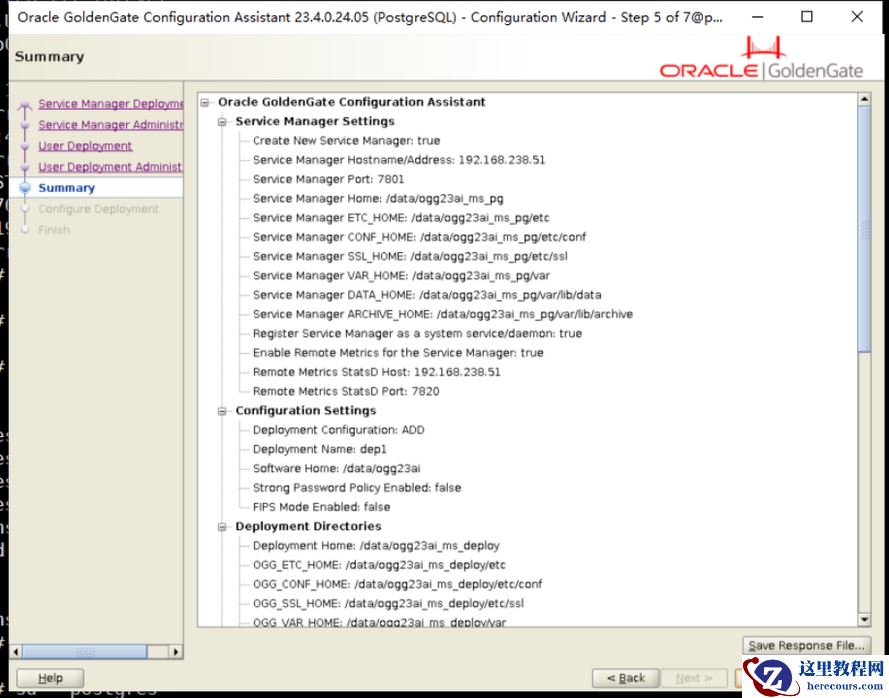Select Service Manager Hostname/Address row
Viewport: 889px width, 698px height.
click(399, 160)
